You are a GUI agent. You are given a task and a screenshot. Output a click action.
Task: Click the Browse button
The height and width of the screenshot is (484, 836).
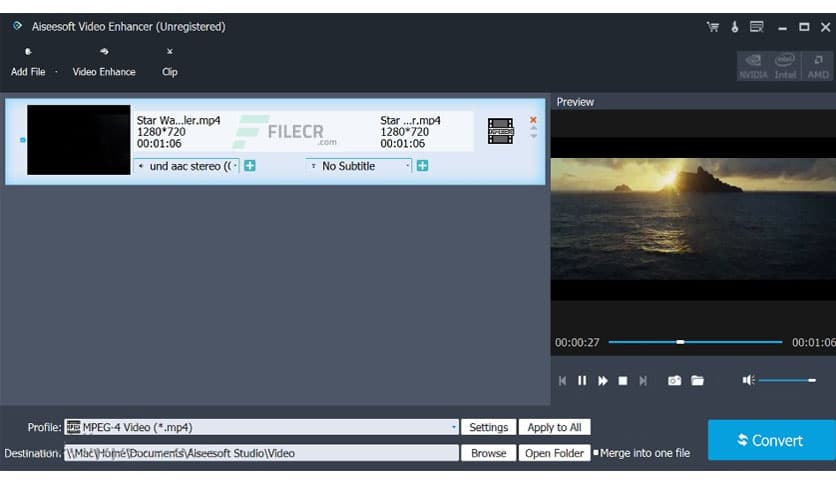(x=488, y=453)
